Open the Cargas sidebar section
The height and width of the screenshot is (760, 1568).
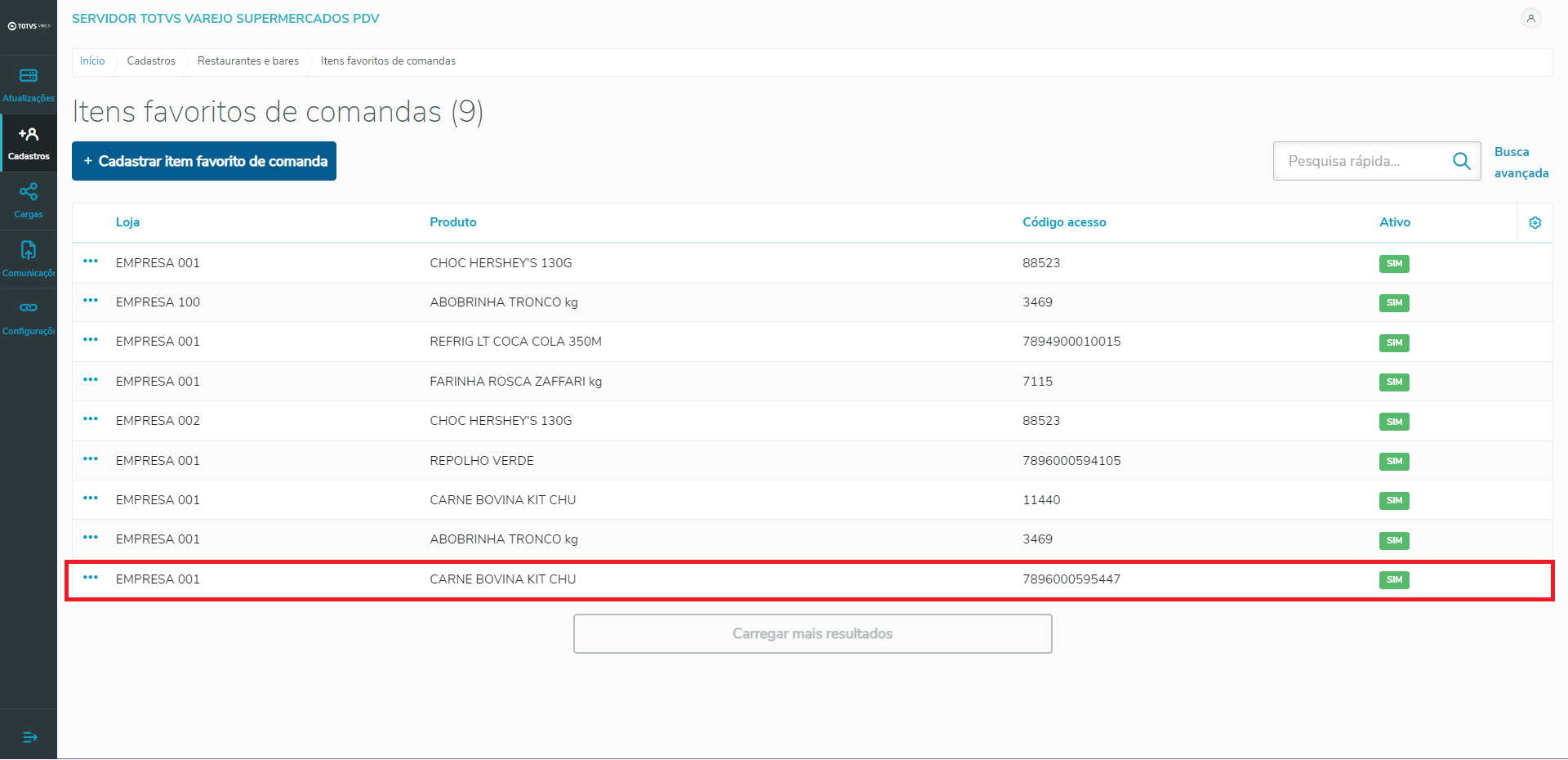pyautogui.click(x=29, y=201)
